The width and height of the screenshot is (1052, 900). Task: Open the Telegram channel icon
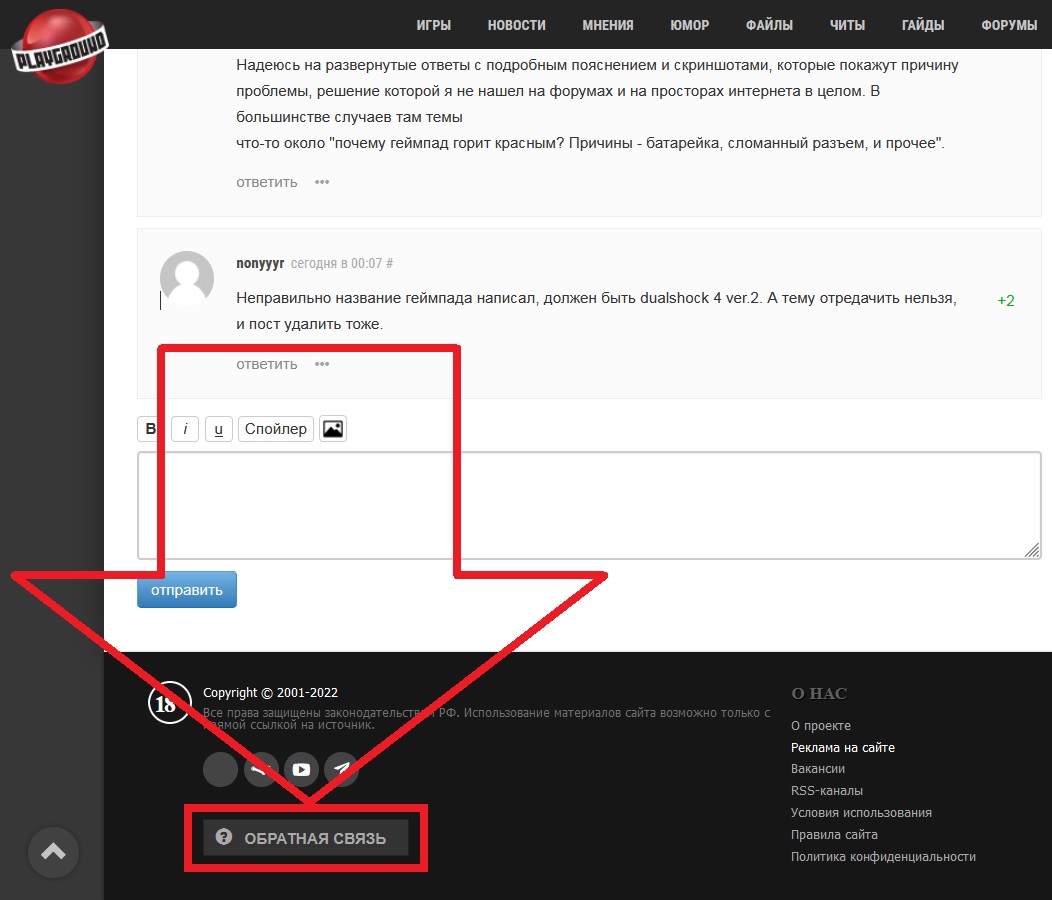coord(341,769)
